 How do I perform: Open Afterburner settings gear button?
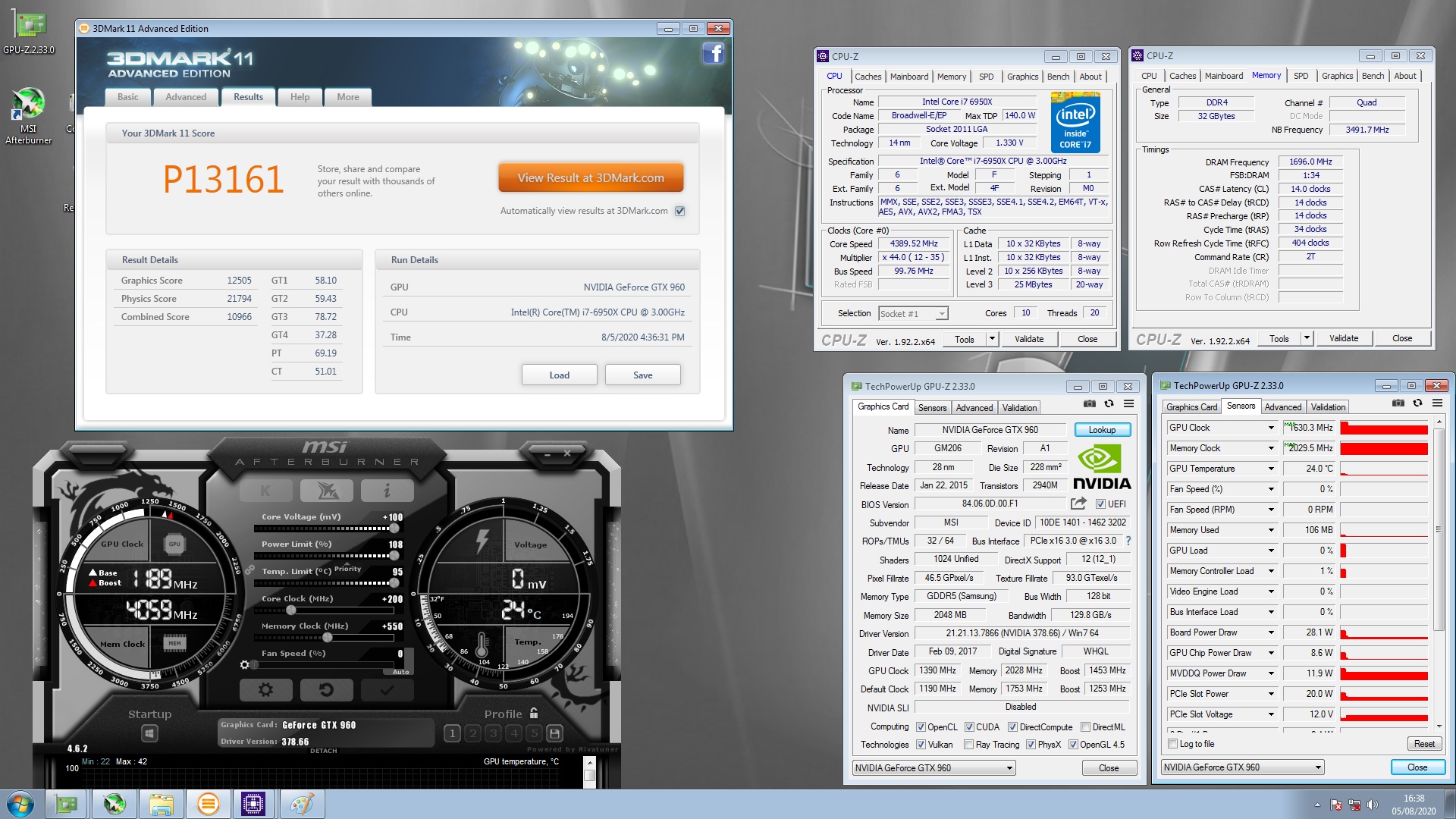265,690
